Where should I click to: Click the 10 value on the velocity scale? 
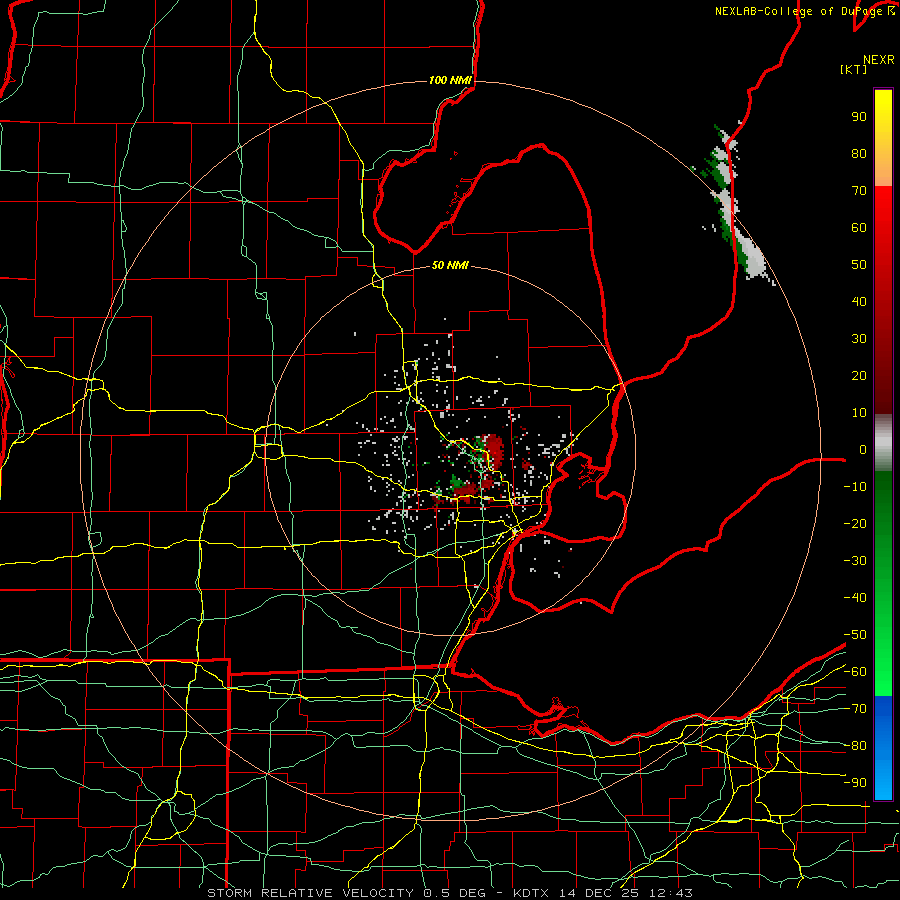(859, 413)
